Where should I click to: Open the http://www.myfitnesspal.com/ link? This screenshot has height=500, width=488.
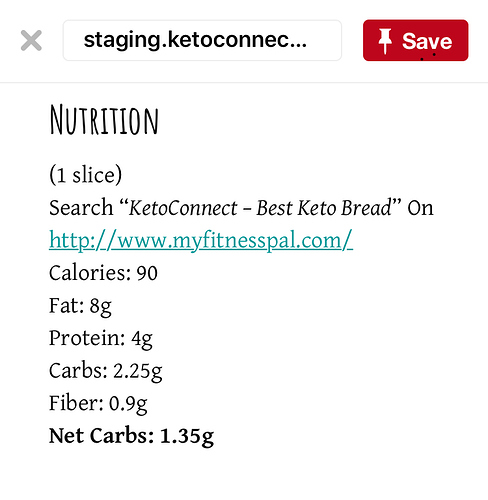point(201,240)
